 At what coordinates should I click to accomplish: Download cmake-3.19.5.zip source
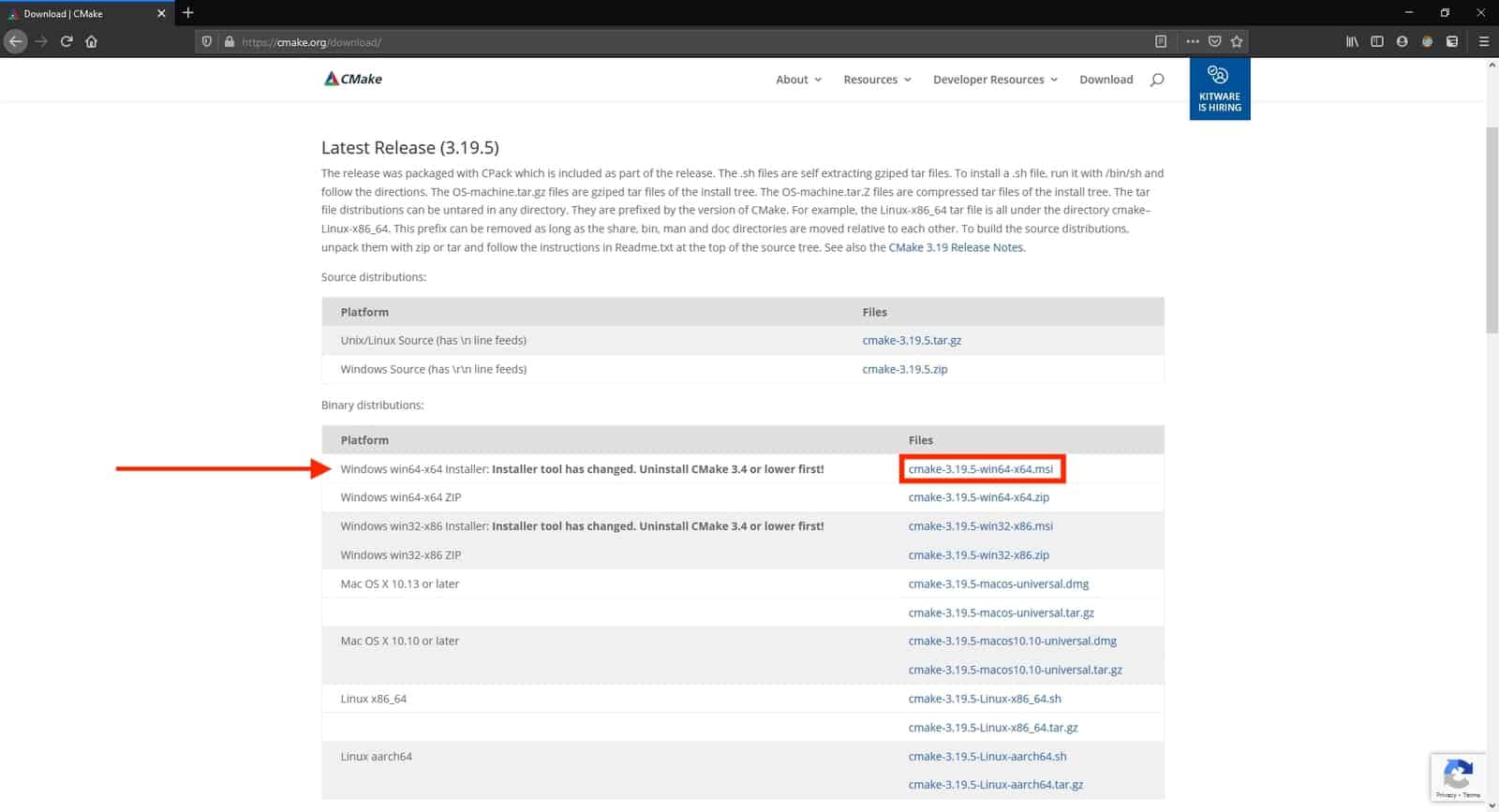pyautogui.click(x=905, y=369)
